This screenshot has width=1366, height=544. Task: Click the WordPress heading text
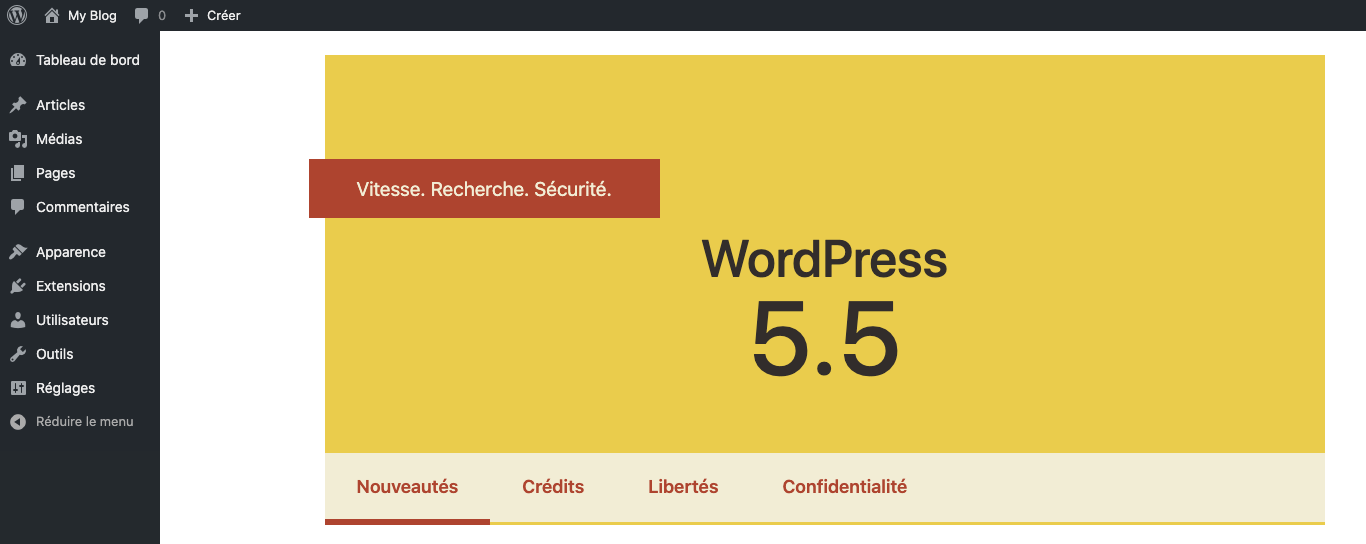tap(824, 260)
